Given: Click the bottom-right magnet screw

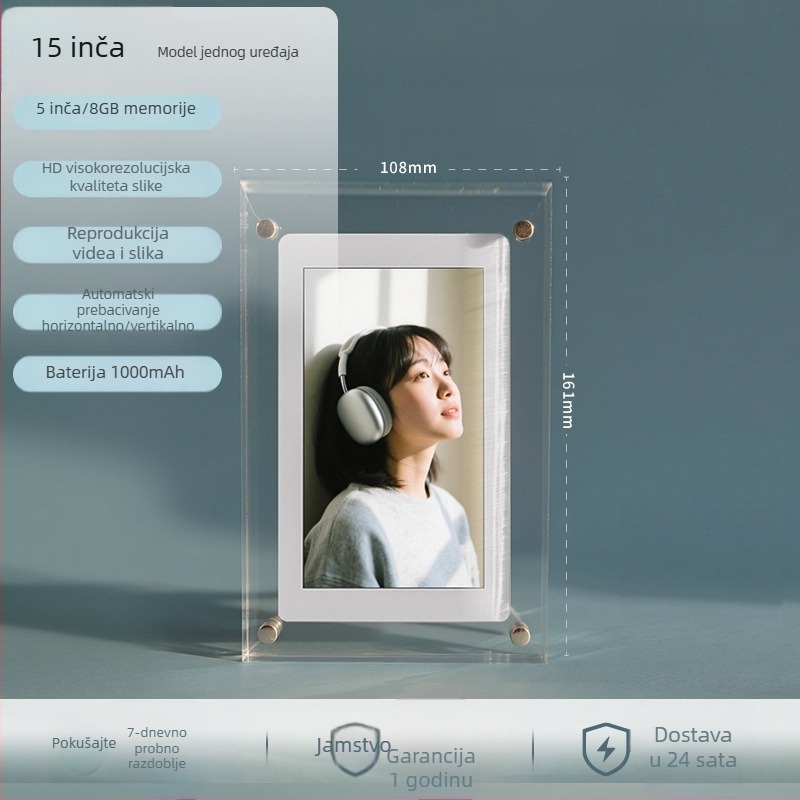Looking at the screenshot, I should pyautogui.click(x=520, y=633).
